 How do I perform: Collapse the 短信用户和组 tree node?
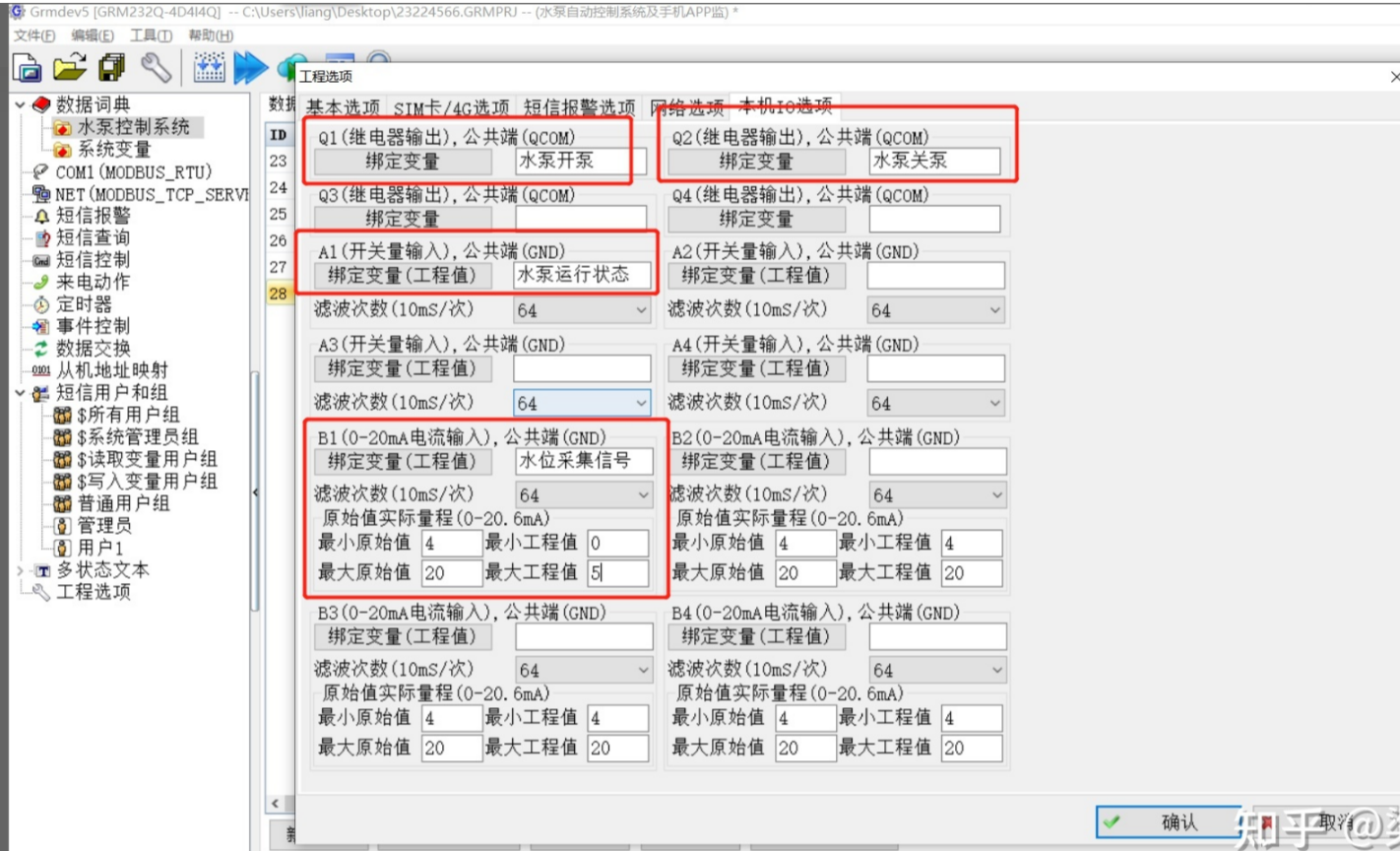pyautogui.click(x=20, y=393)
